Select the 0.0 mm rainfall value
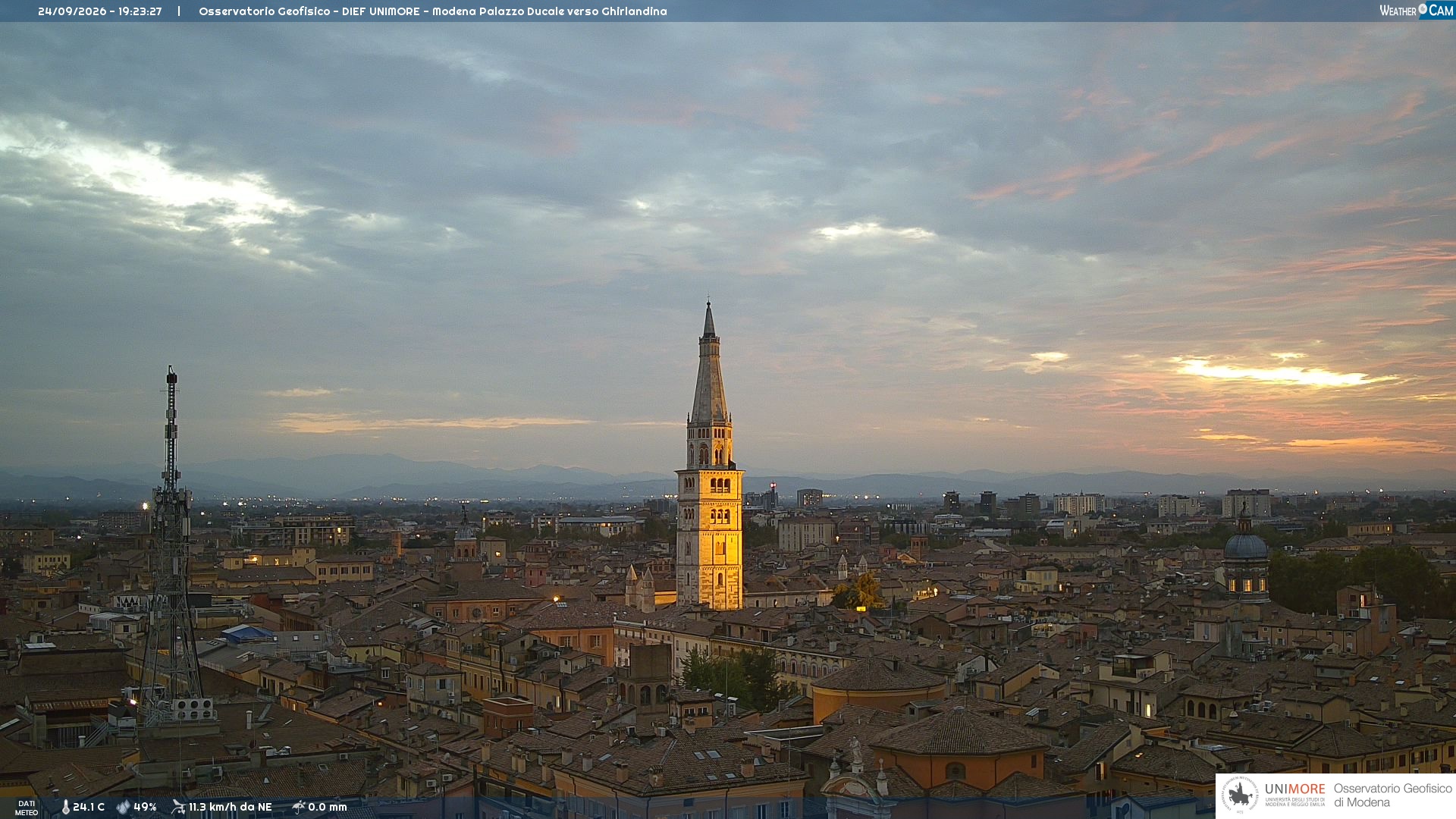The image size is (1456, 819). click(327, 807)
